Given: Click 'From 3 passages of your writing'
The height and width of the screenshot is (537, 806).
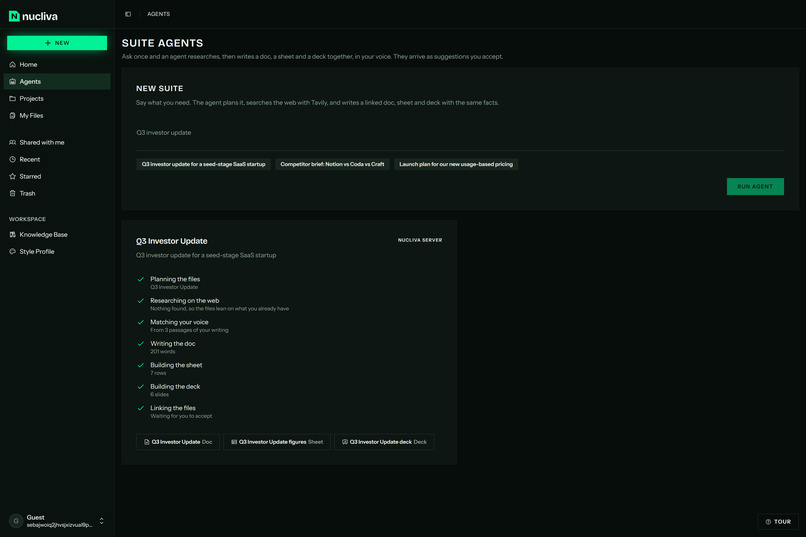Looking at the screenshot, I should pyautogui.click(x=189, y=330).
